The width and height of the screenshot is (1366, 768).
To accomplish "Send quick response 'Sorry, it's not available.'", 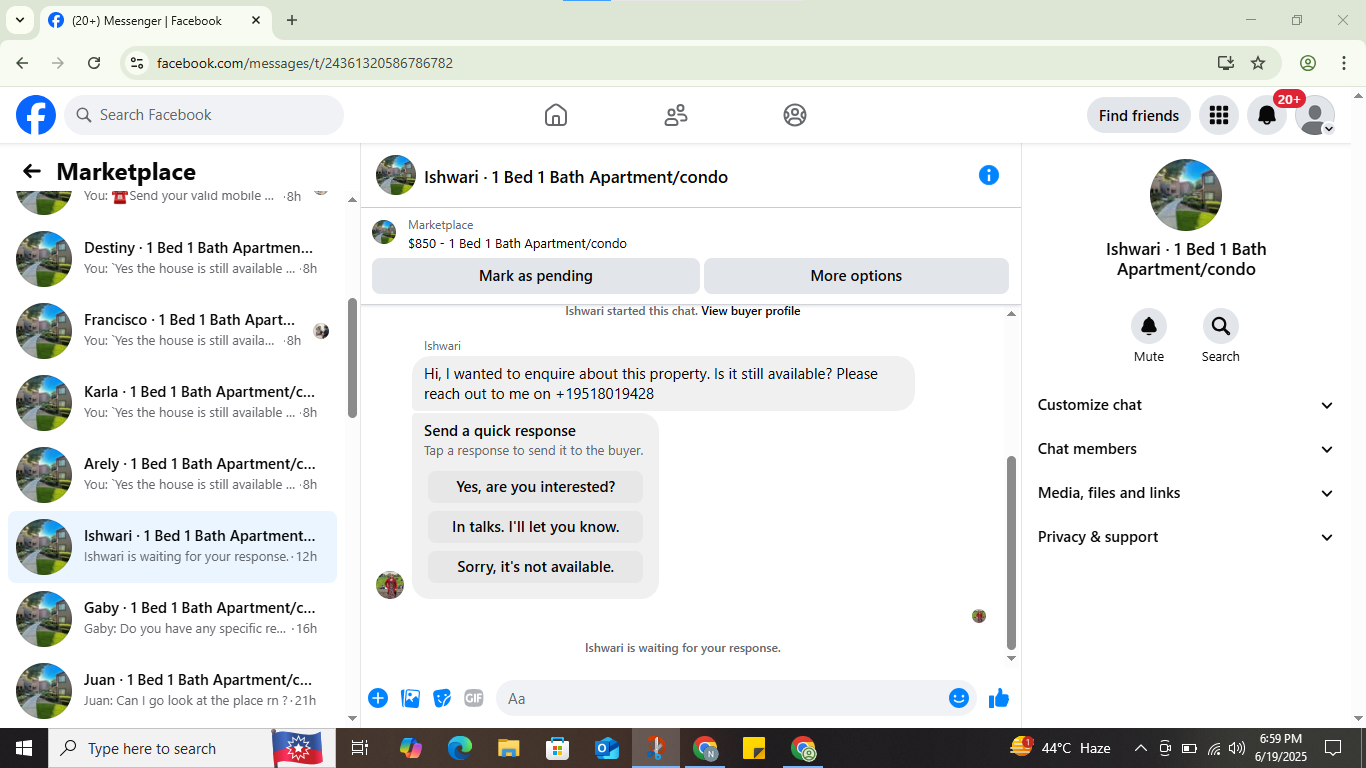I will coord(536,567).
